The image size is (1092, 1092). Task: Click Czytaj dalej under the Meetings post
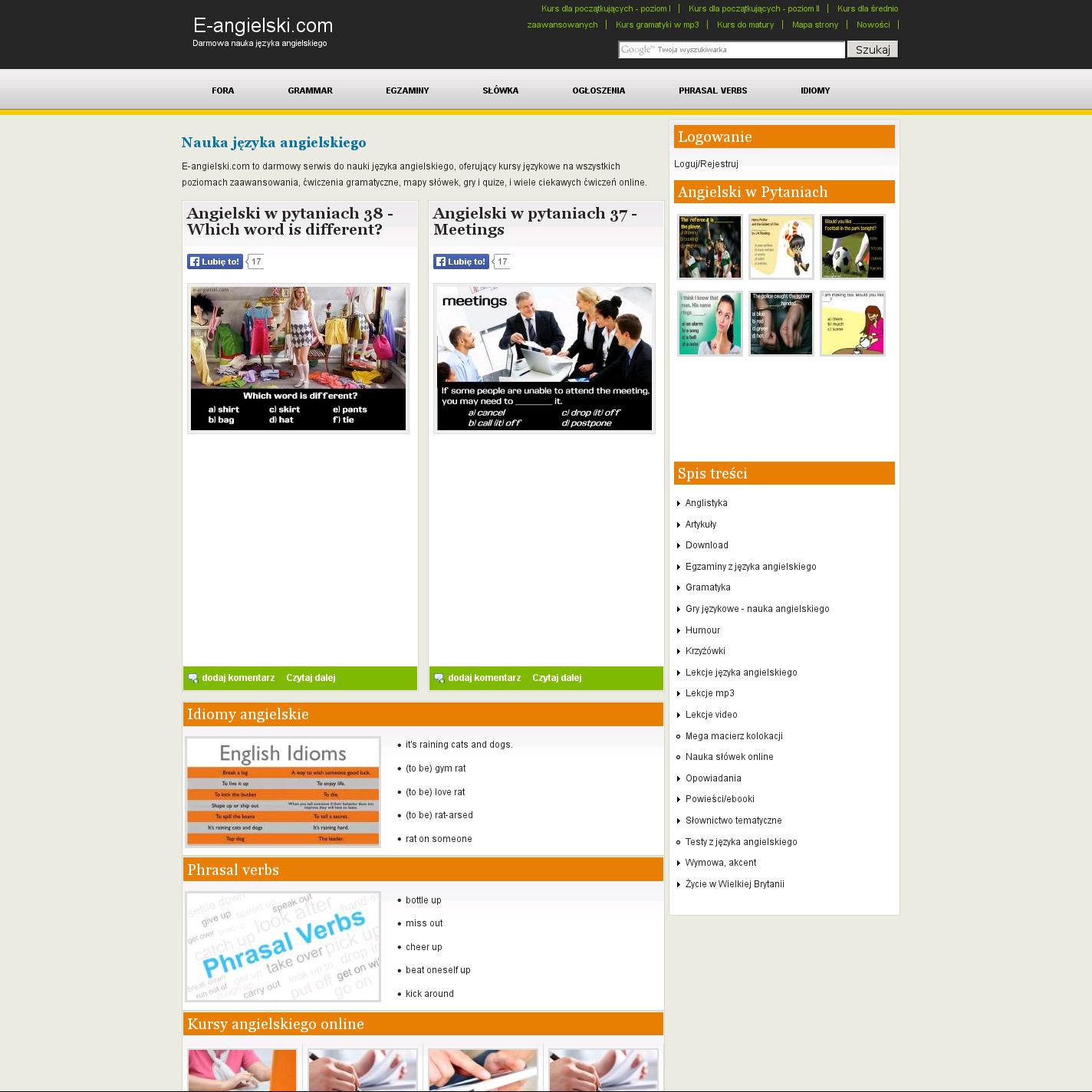coord(557,678)
